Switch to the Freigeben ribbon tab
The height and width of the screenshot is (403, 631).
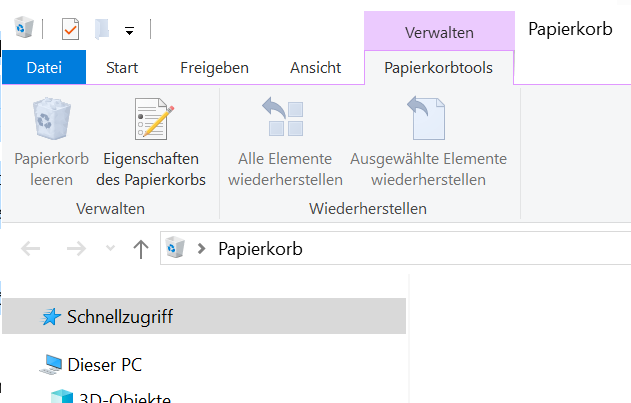[x=214, y=68]
